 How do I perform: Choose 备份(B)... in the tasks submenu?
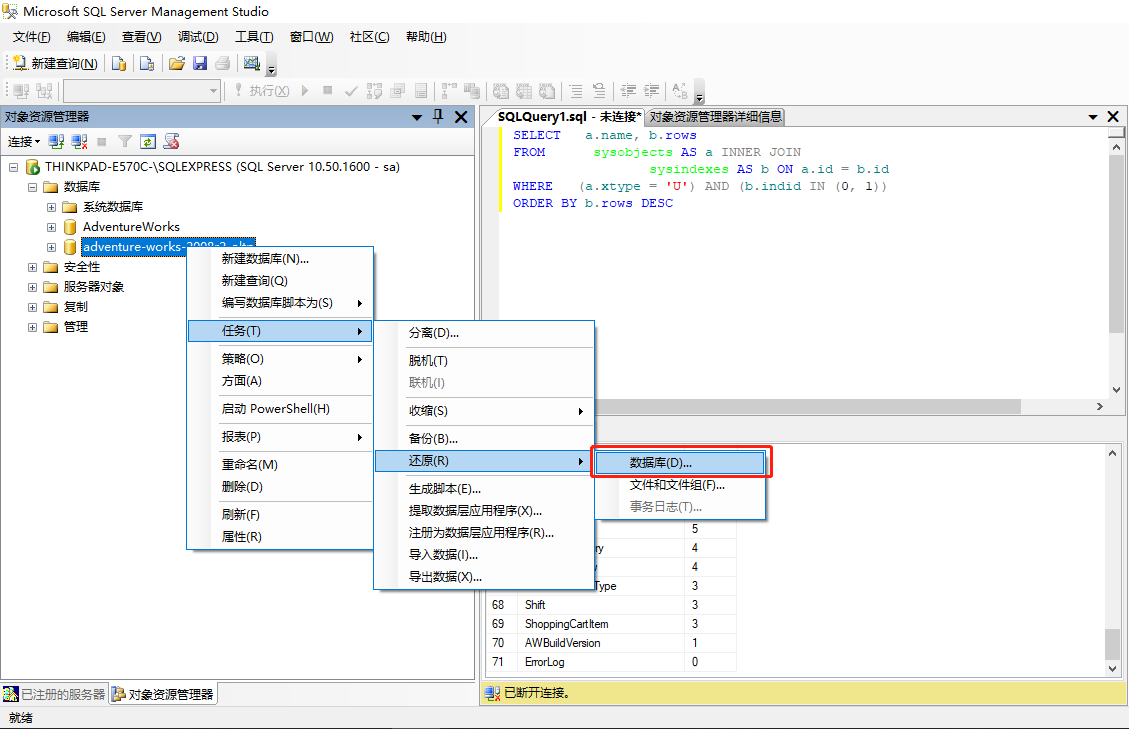485,439
